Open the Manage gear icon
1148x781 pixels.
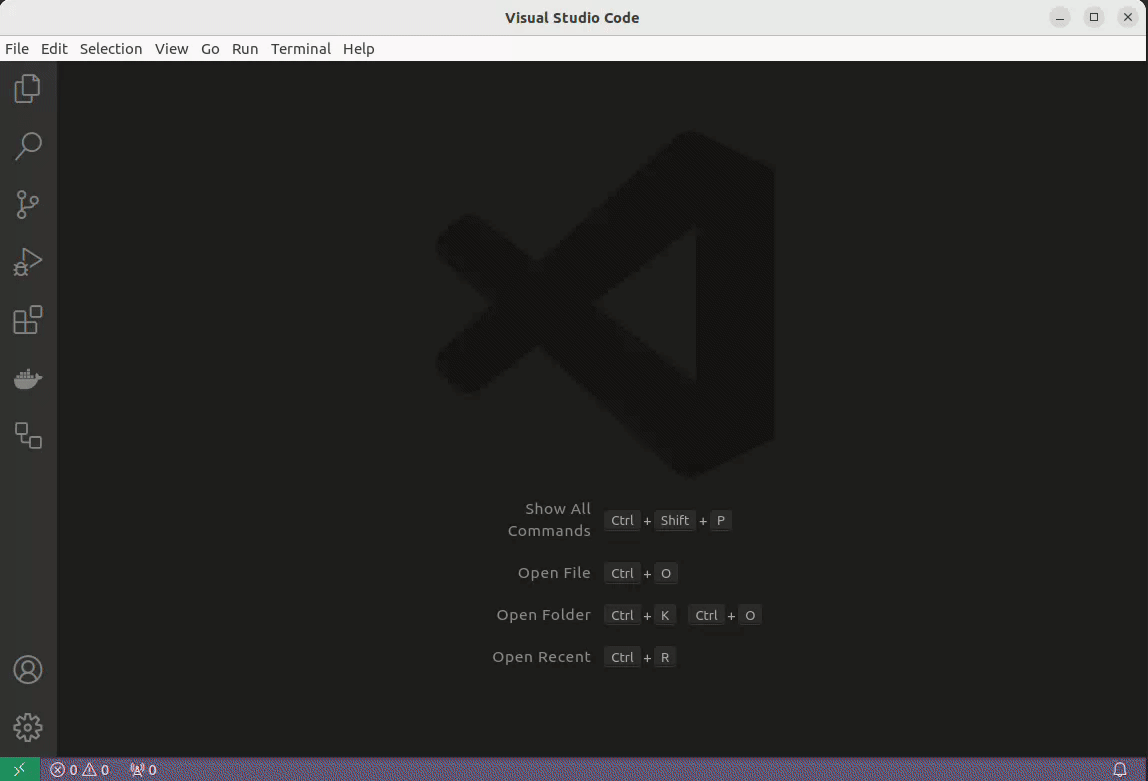click(28, 728)
